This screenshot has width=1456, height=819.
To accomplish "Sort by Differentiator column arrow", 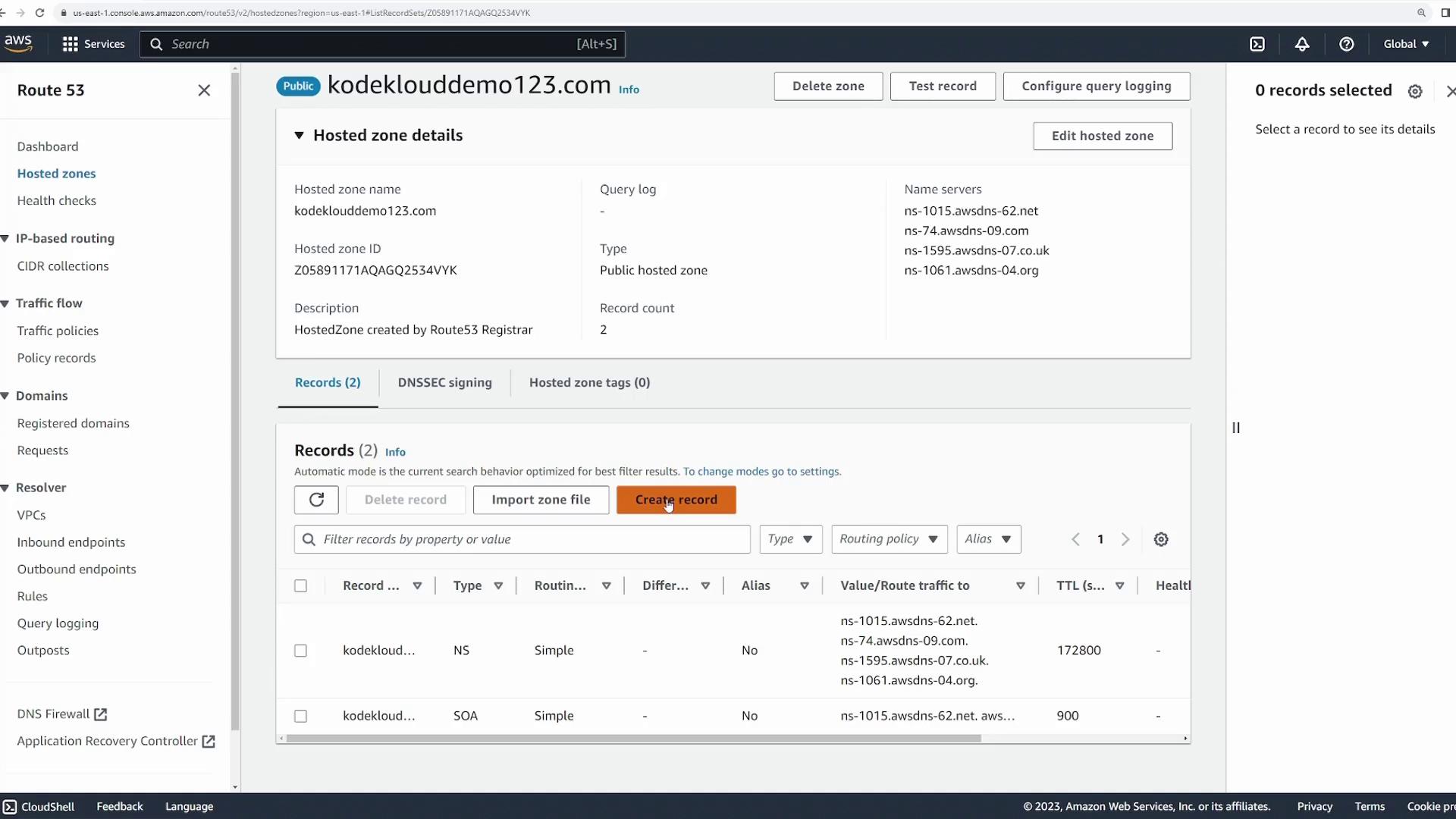I will (705, 585).
